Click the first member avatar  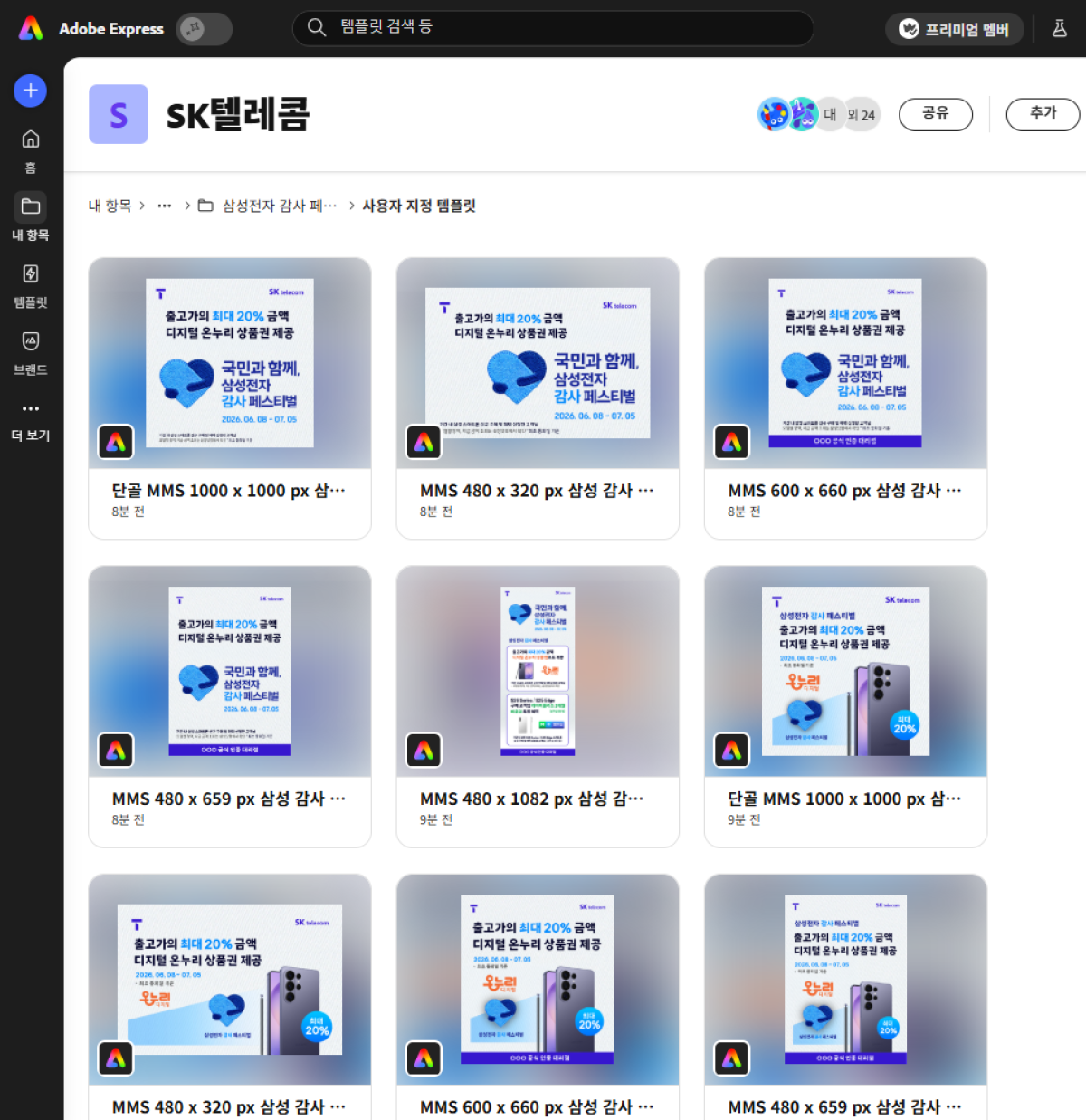coord(774,114)
